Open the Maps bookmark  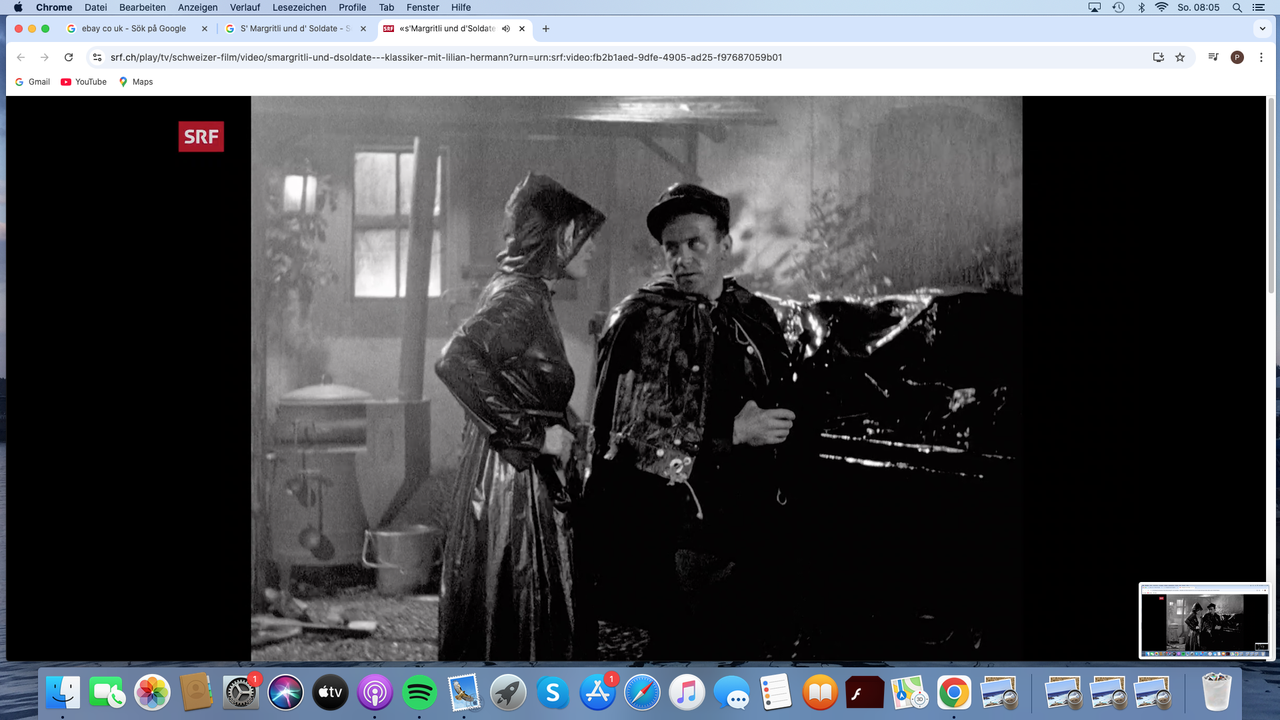[135, 82]
